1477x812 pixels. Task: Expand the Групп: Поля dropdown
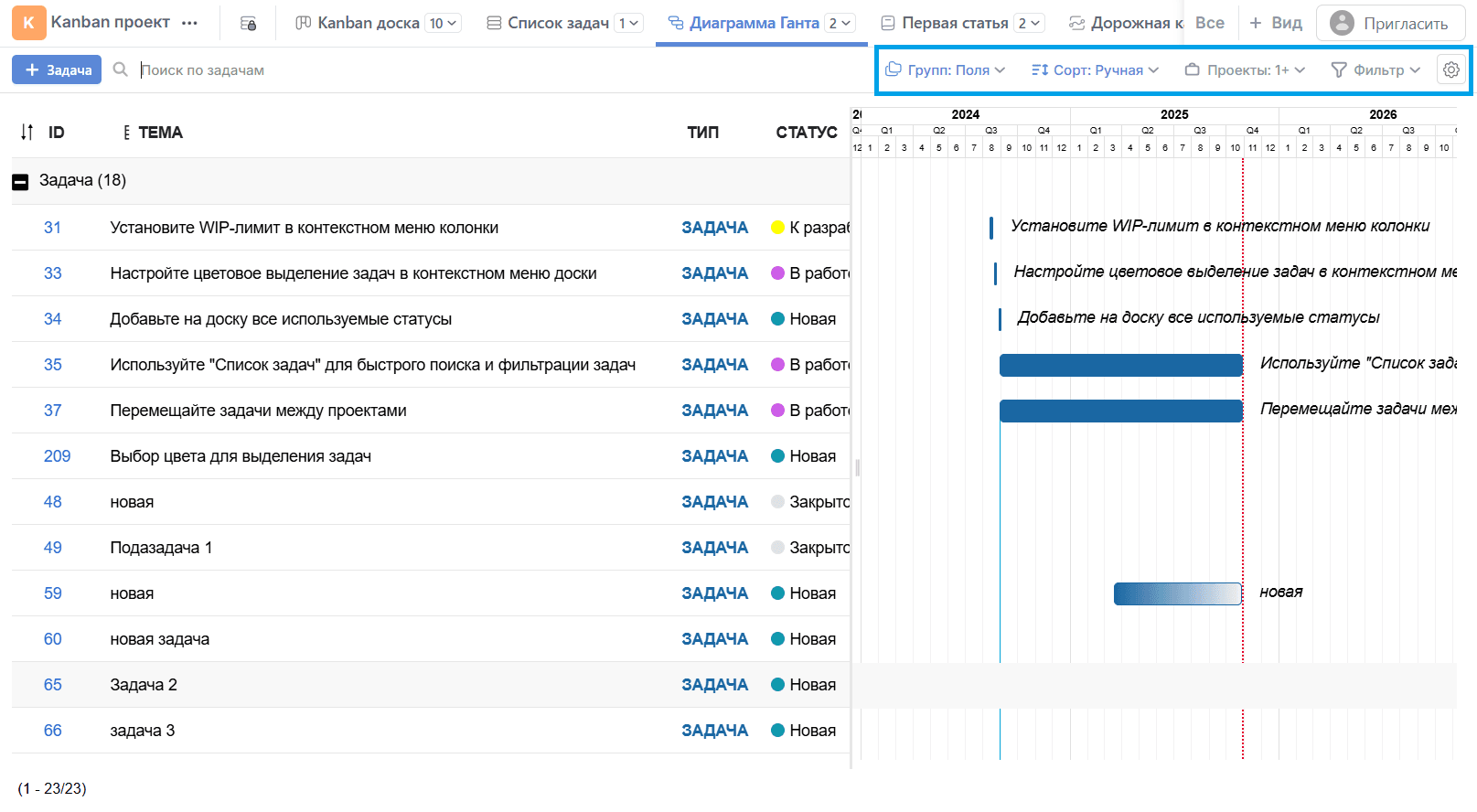[x=946, y=69]
